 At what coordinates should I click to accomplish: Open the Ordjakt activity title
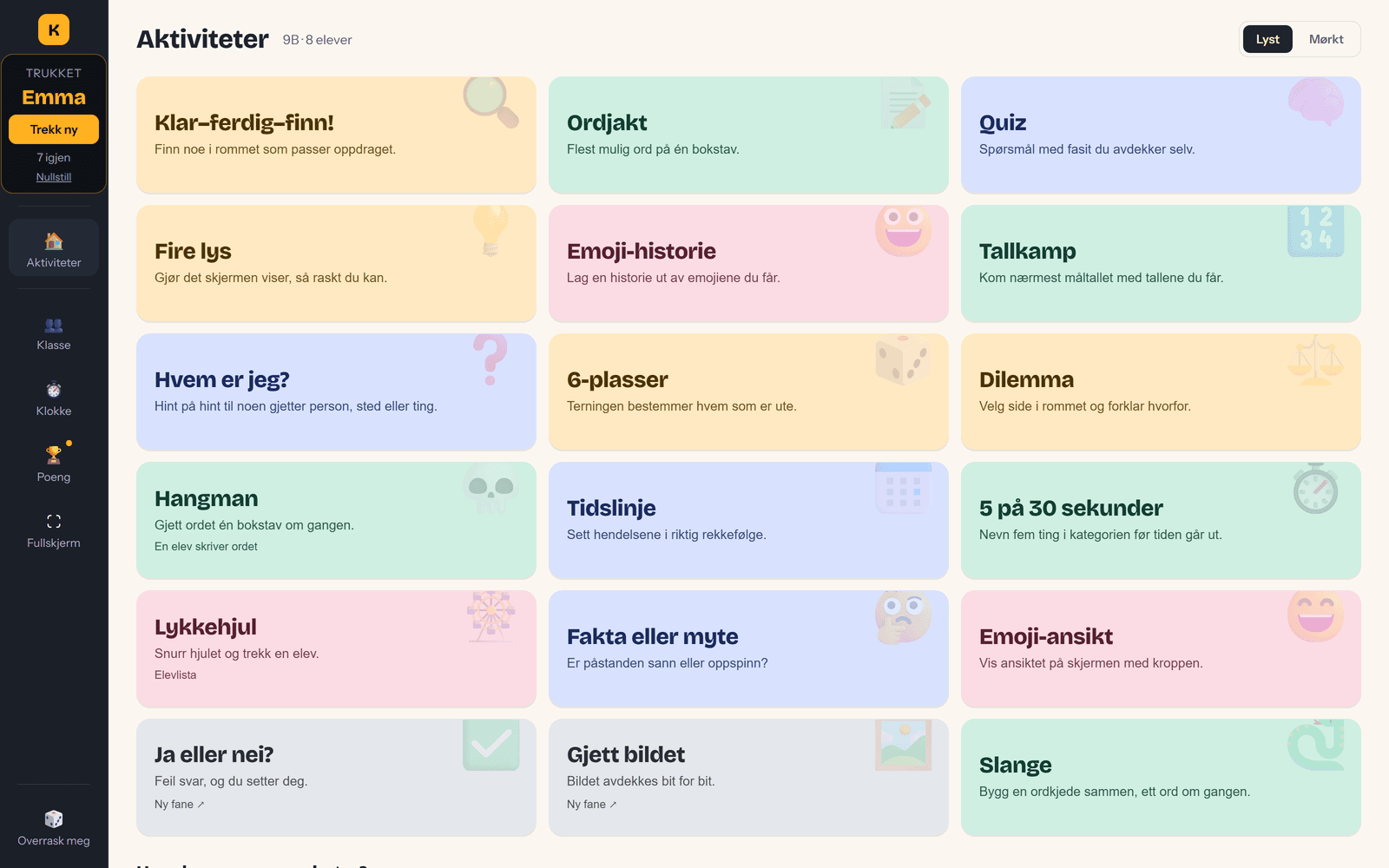coord(607,122)
